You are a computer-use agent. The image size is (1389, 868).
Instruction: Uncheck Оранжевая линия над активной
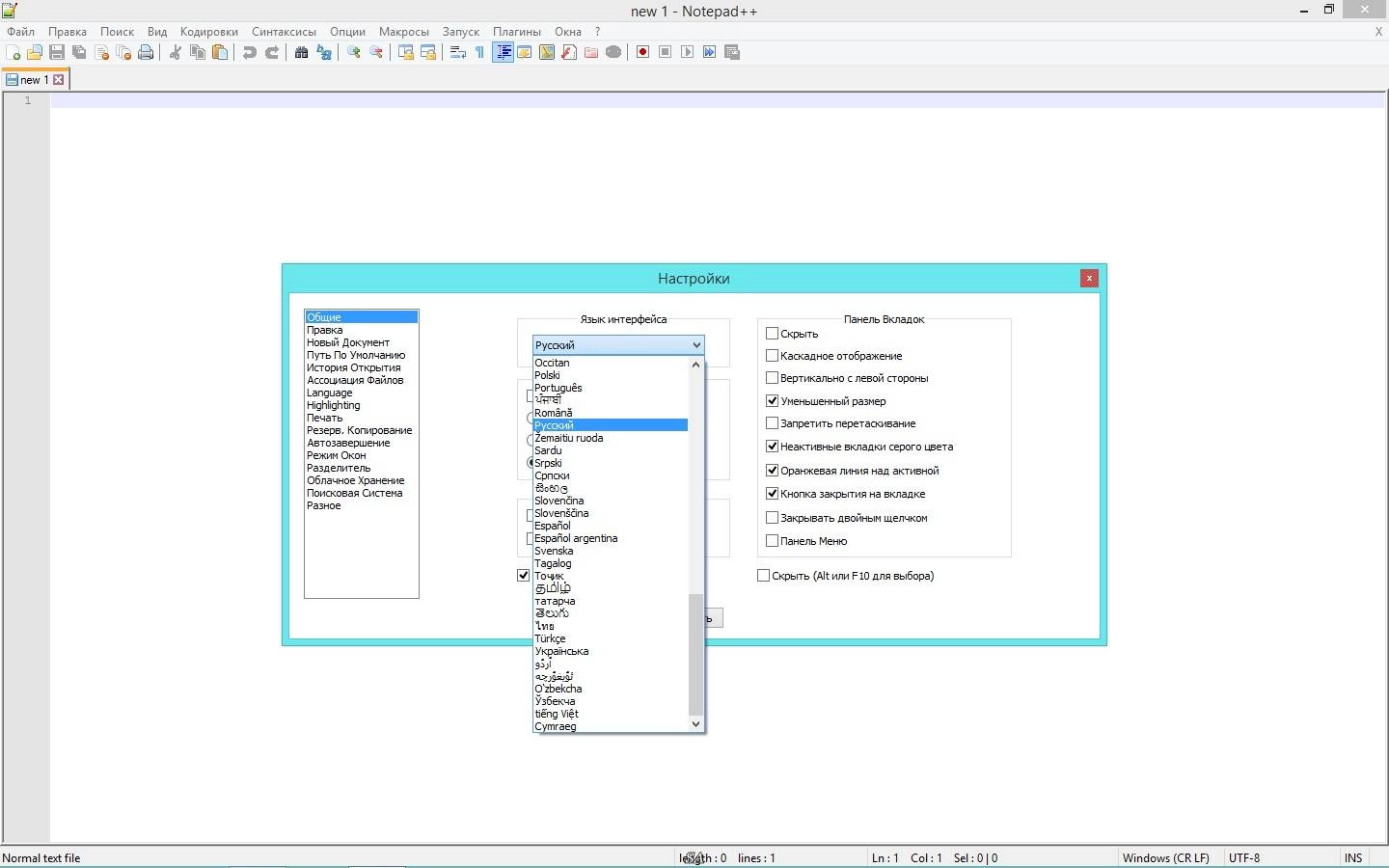click(x=772, y=470)
